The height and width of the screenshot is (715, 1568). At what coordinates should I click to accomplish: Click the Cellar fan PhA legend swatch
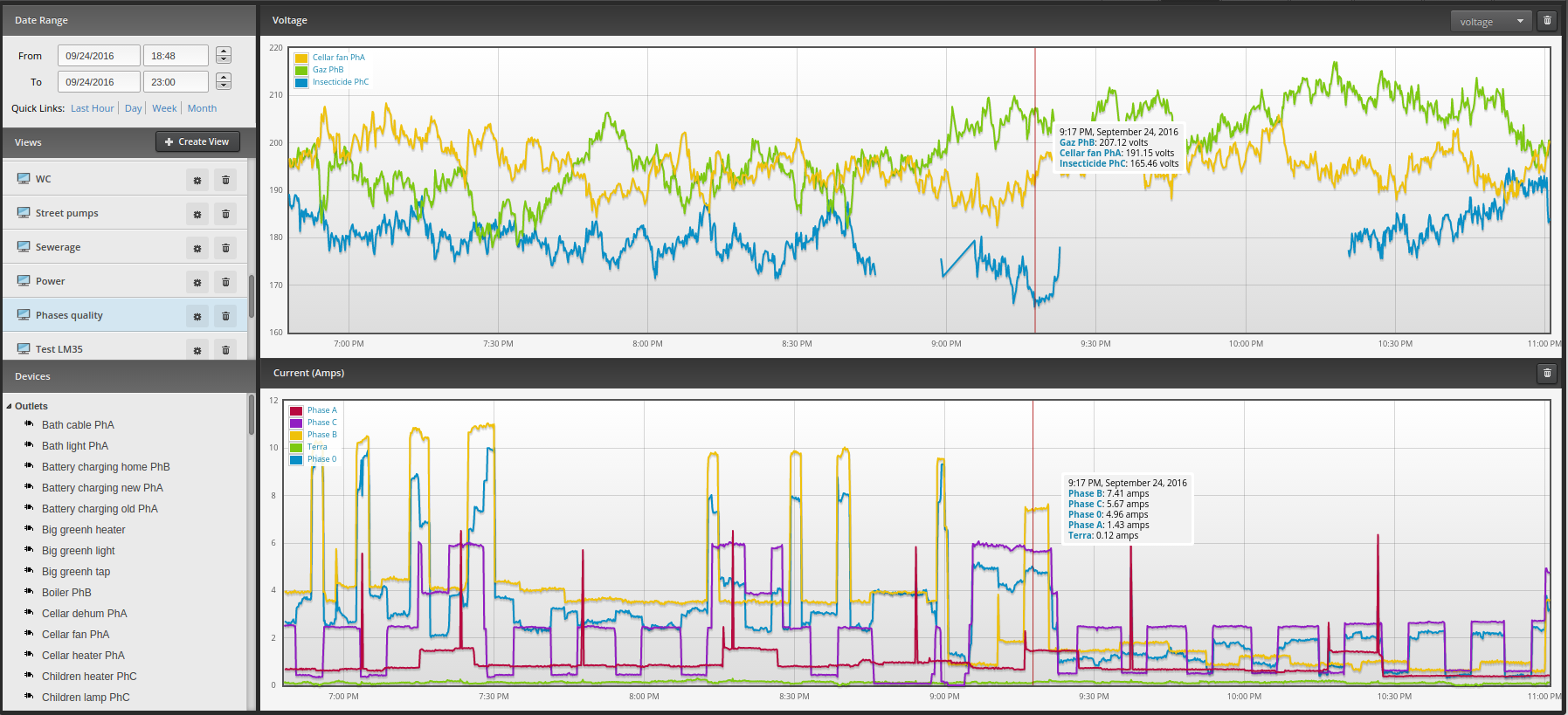point(301,58)
